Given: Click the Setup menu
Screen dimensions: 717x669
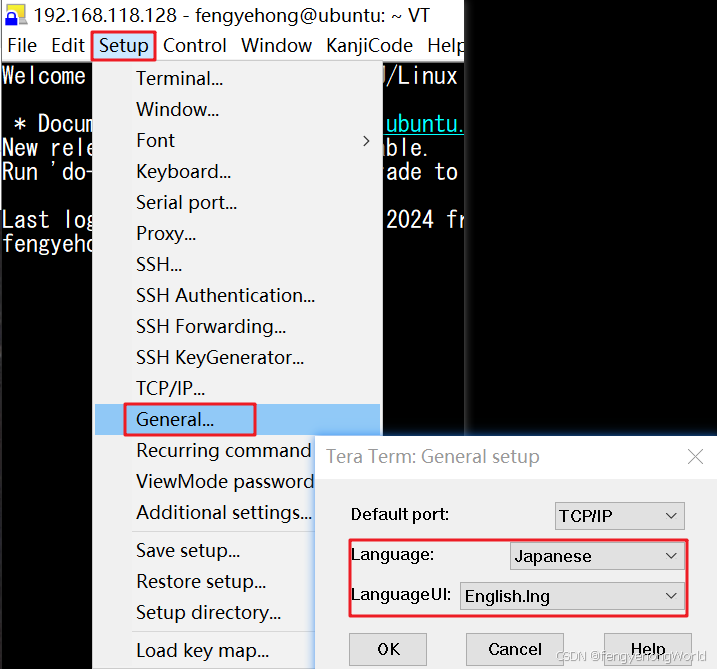Looking at the screenshot, I should [x=124, y=45].
